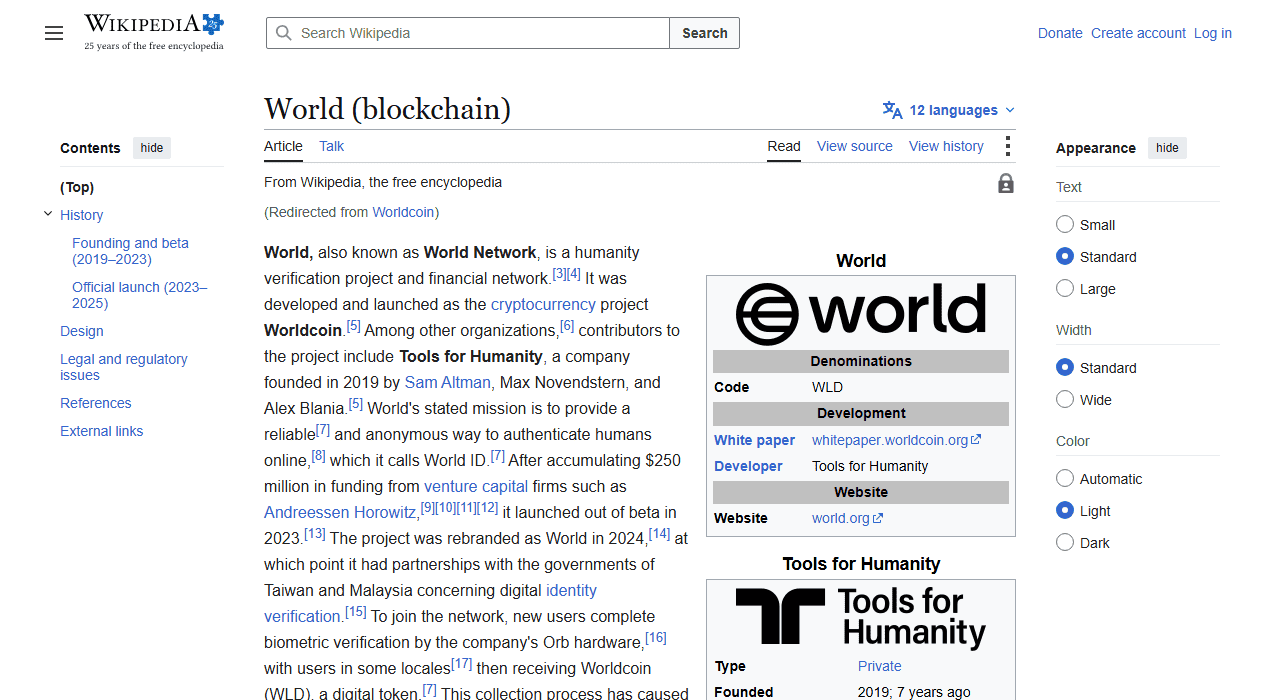Select Large text size
The height and width of the screenshot is (700, 1280).
tap(1065, 289)
